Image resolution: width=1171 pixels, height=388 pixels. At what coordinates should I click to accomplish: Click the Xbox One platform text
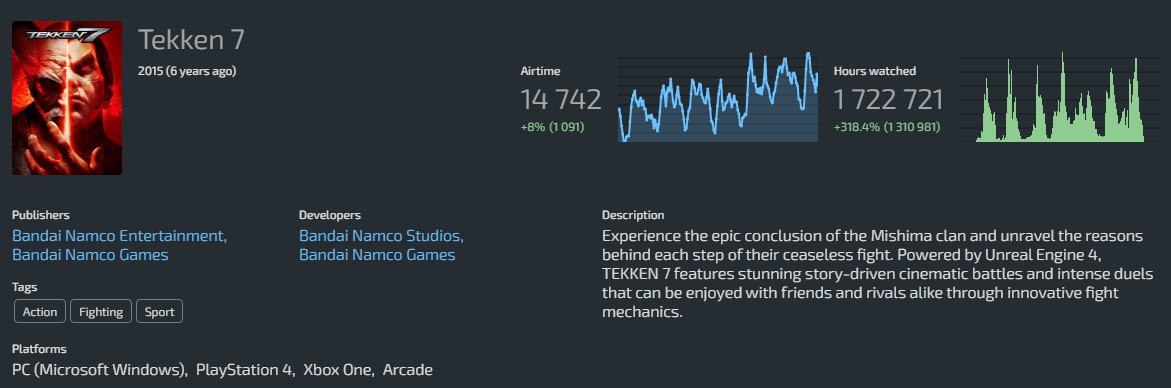338,369
